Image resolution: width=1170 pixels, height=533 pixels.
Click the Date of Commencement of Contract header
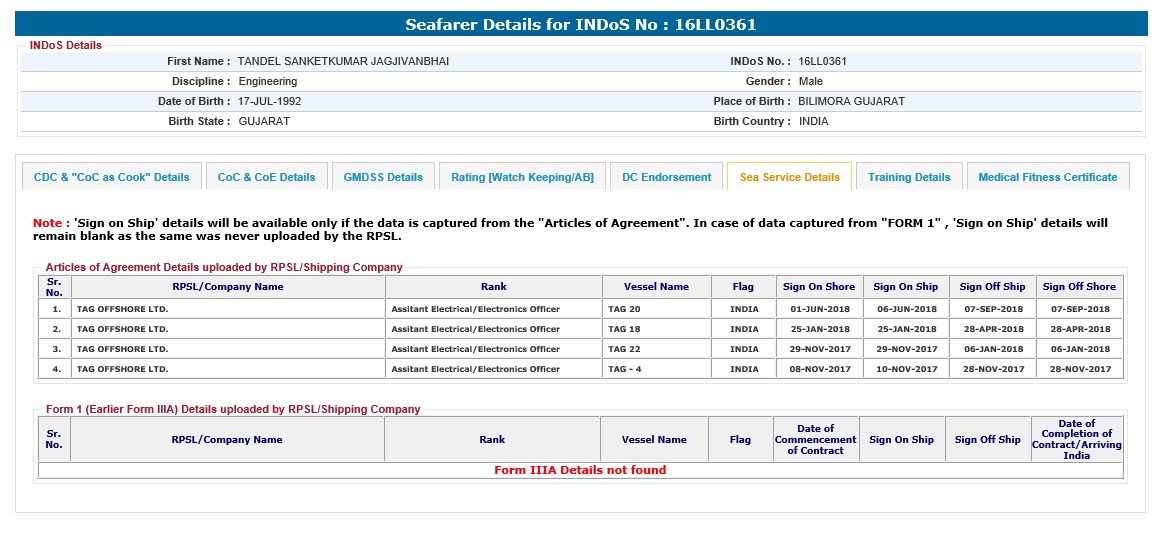click(815, 439)
